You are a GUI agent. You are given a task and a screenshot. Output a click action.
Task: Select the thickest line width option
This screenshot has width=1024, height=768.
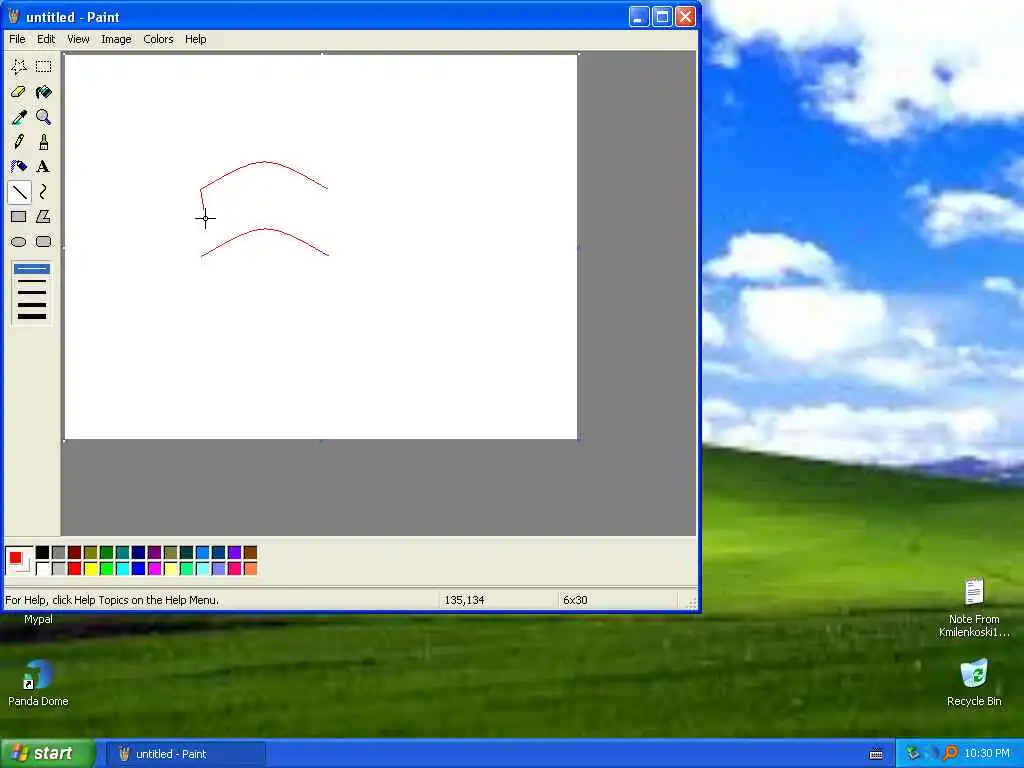[x=31, y=317]
